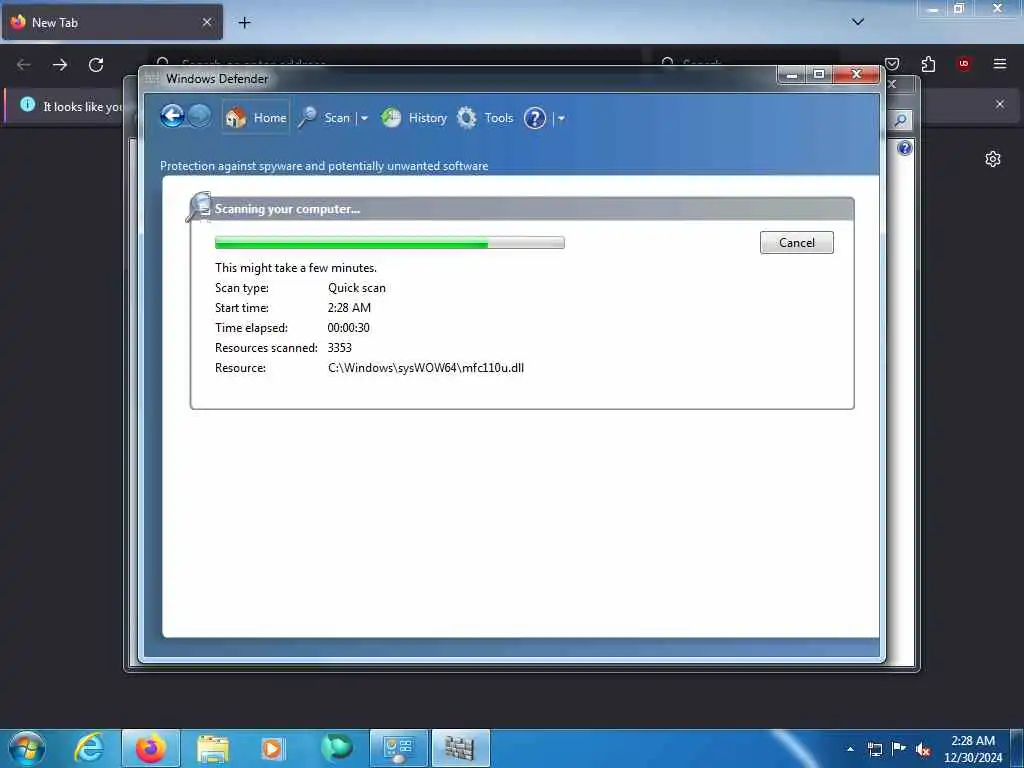Viewport: 1024px width, 768px height.
Task: Reload the Firefox page
Action: pos(96,65)
